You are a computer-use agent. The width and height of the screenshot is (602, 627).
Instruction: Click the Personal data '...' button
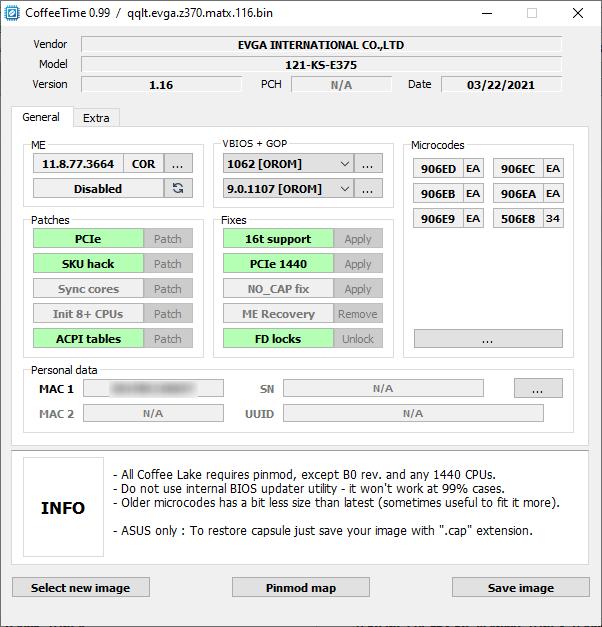coord(538,388)
